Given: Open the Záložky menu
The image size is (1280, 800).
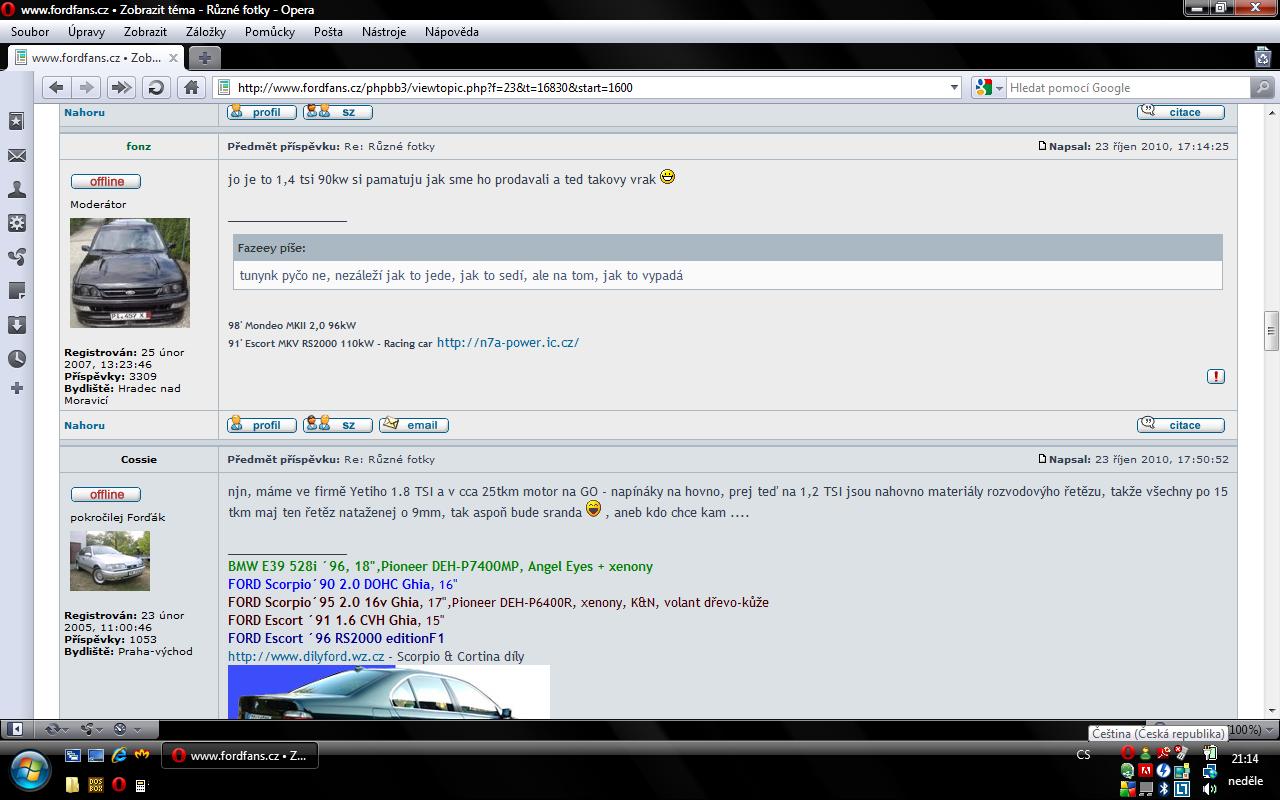Looking at the screenshot, I should point(205,32).
